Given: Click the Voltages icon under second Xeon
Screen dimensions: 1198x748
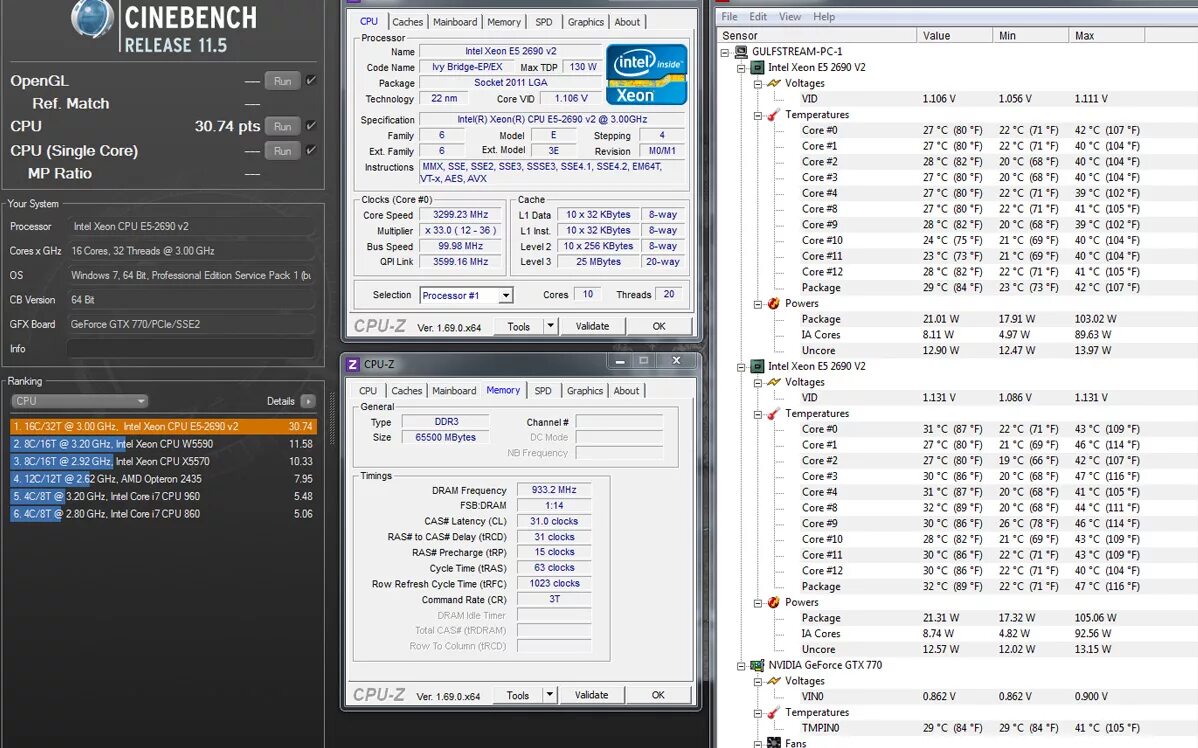Looking at the screenshot, I should pyautogui.click(x=773, y=382).
